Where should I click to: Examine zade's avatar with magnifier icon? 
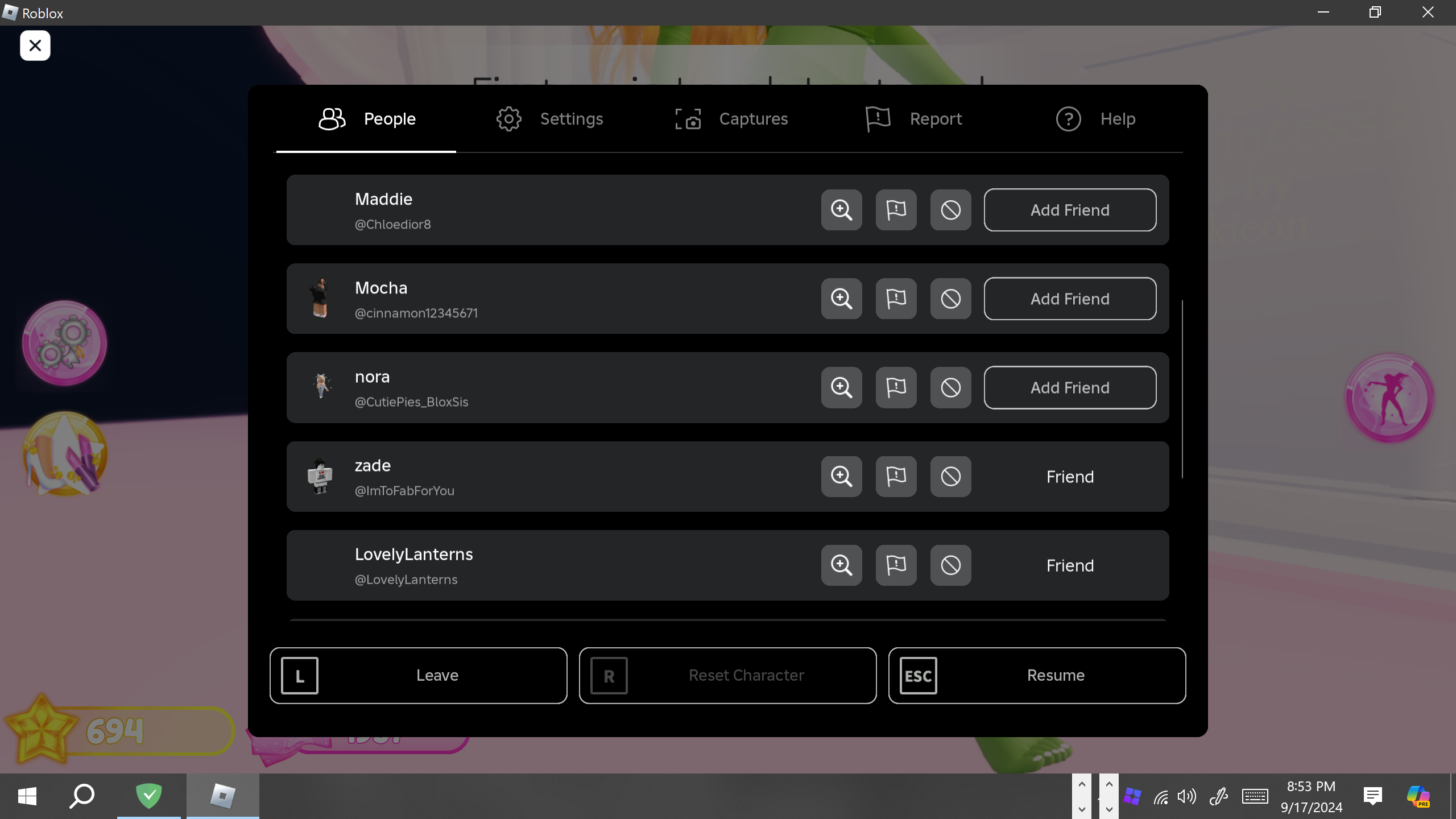(x=841, y=476)
